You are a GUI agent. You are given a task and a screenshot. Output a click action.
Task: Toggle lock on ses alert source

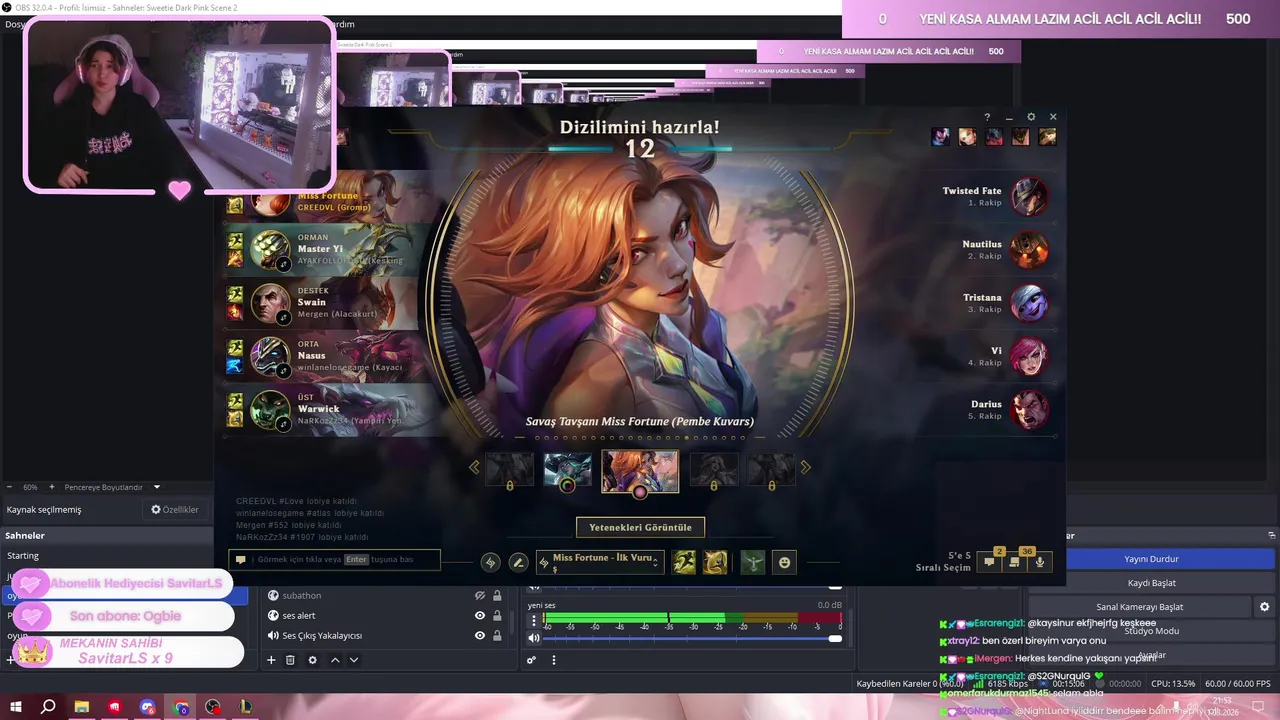pyautogui.click(x=497, y=616)
